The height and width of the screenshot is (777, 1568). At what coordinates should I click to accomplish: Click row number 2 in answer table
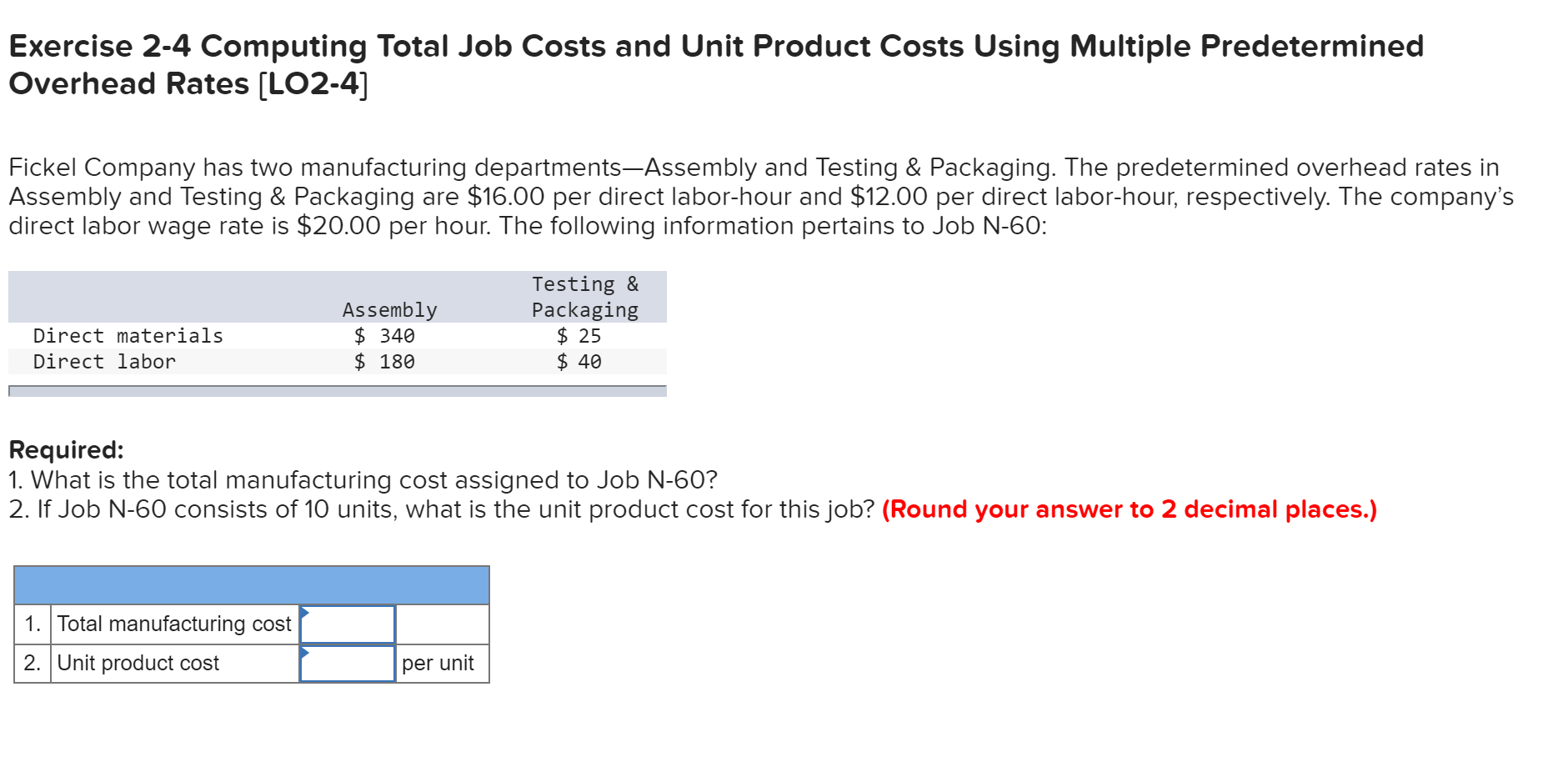click(33, 663)
